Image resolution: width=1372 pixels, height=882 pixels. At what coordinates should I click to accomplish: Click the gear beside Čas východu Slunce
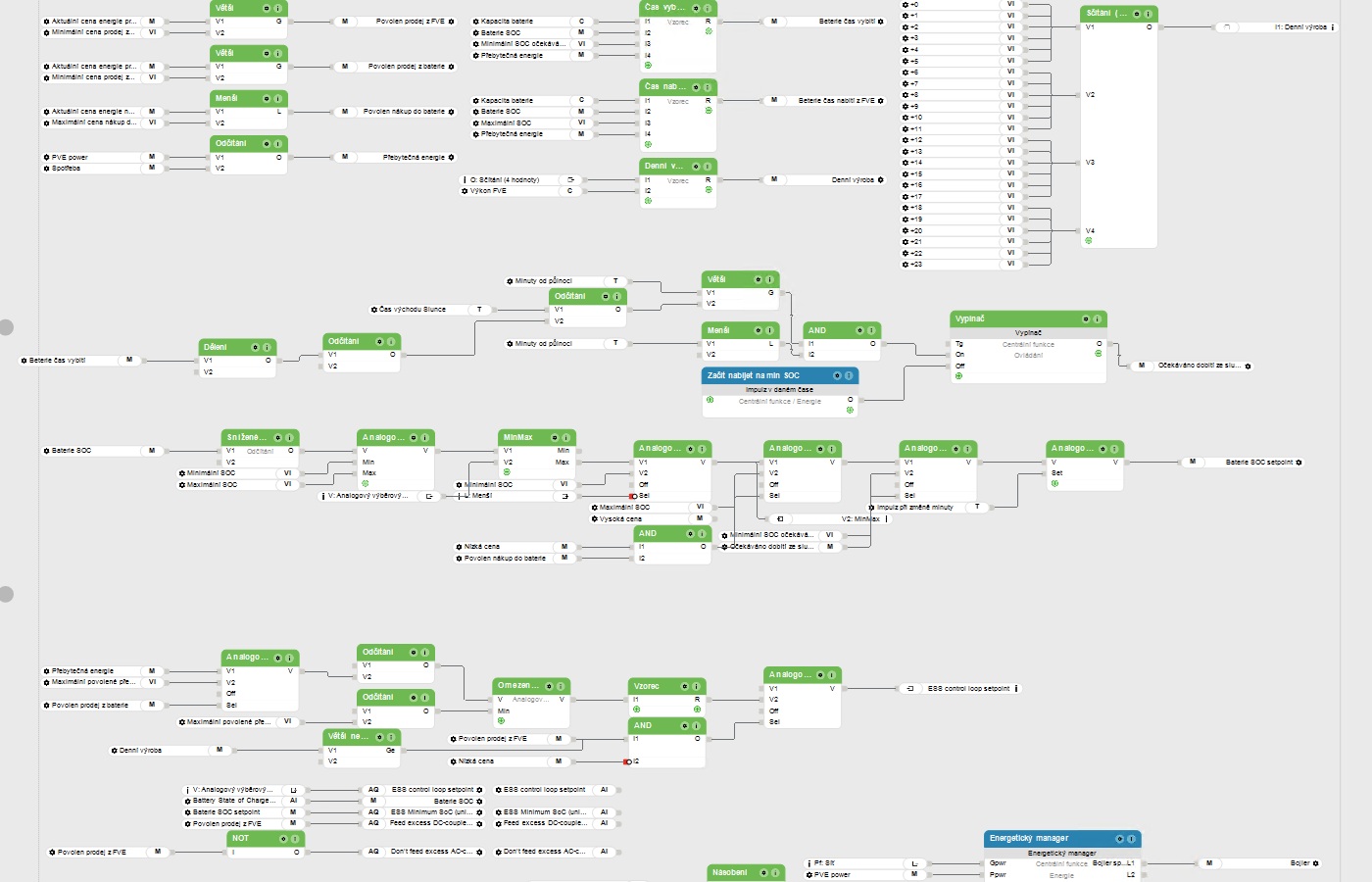point(373,310)
